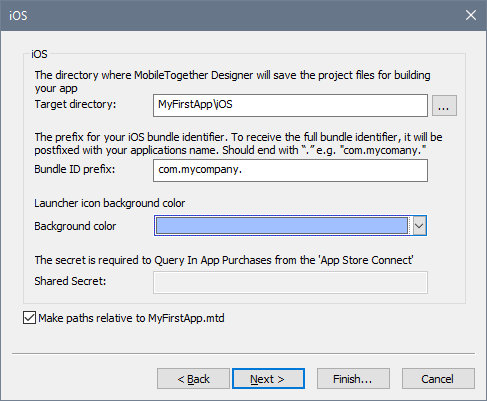Go back with the Back button
Screen dimensions: 487x401
pyautogui.click(x=193, y=379)
